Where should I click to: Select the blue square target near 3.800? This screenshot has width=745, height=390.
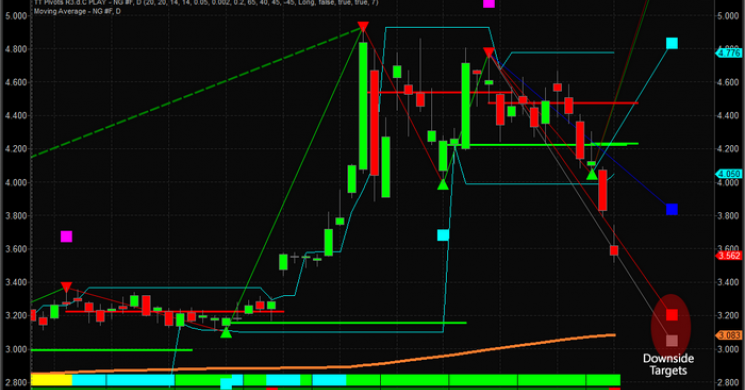click(671, 209)
